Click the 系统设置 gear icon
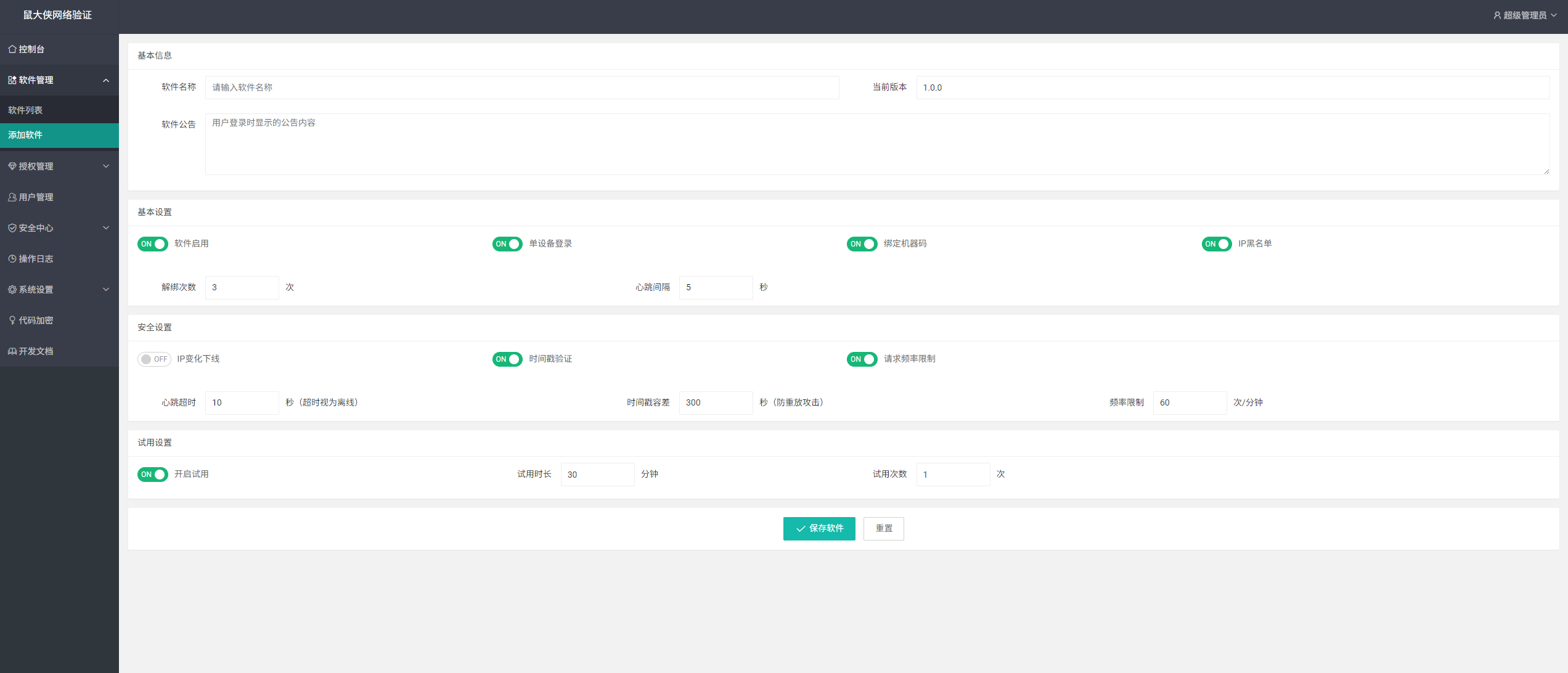Screen dimensions: 1568x673 tap(12, 290)
